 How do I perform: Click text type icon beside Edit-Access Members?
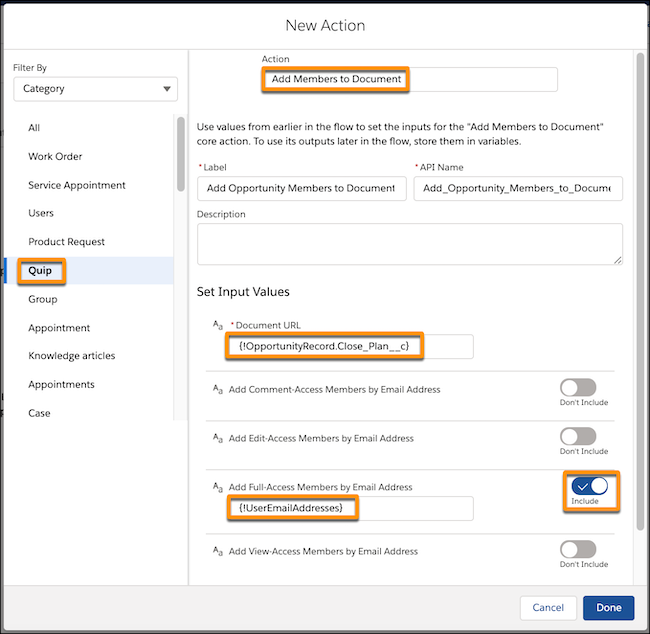click(218, 437)
